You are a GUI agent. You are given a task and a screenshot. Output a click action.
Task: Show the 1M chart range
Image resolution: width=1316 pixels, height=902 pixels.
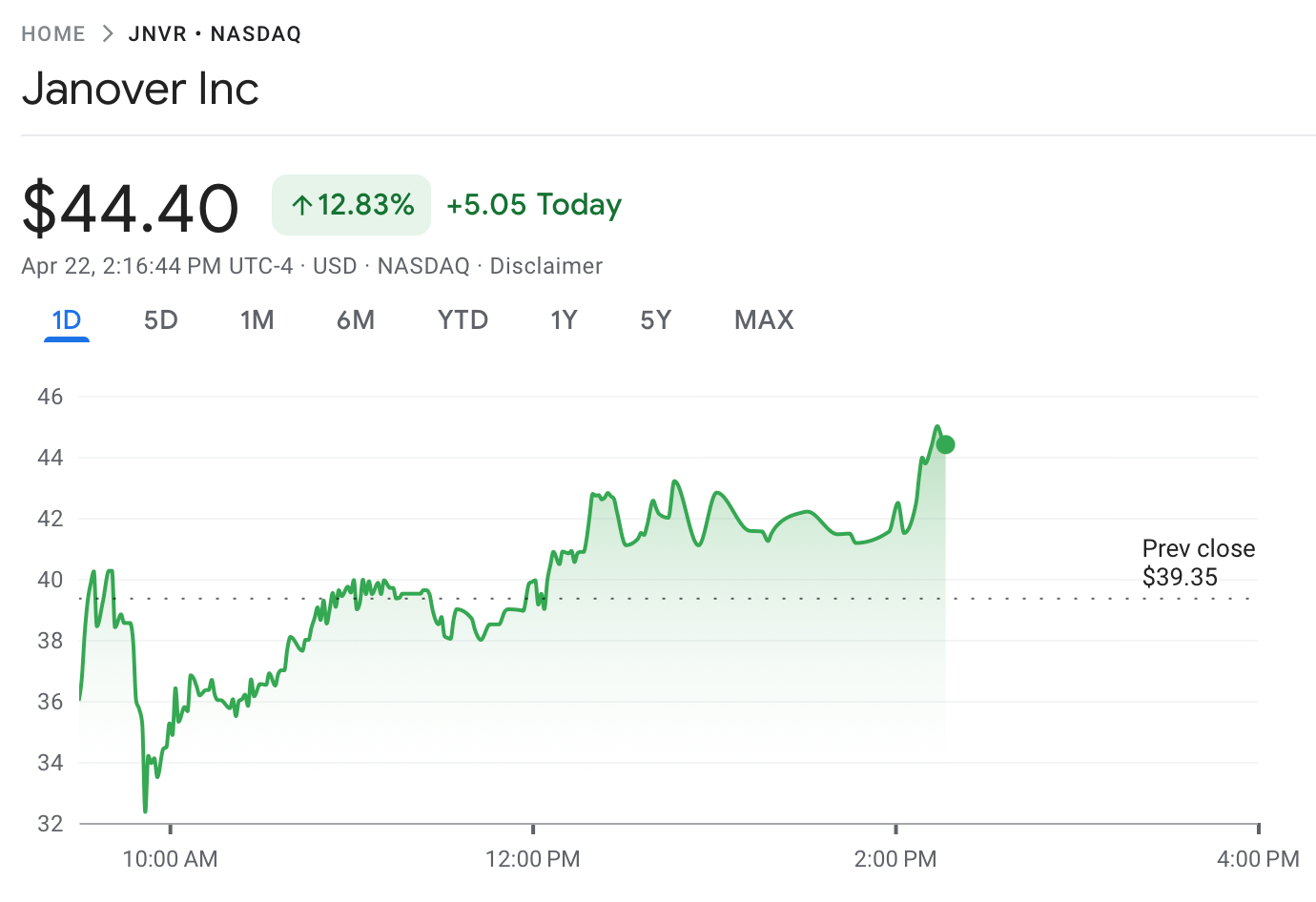(x=257, y=320)
